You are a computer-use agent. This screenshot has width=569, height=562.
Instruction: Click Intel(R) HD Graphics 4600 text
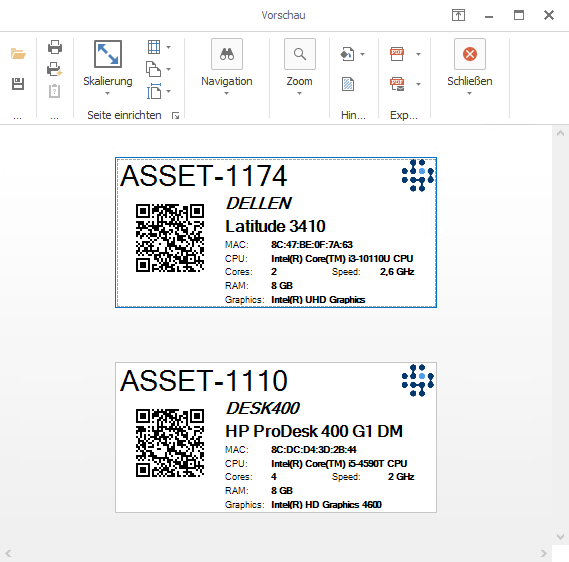pyautogui.click(x=326, y=505)
